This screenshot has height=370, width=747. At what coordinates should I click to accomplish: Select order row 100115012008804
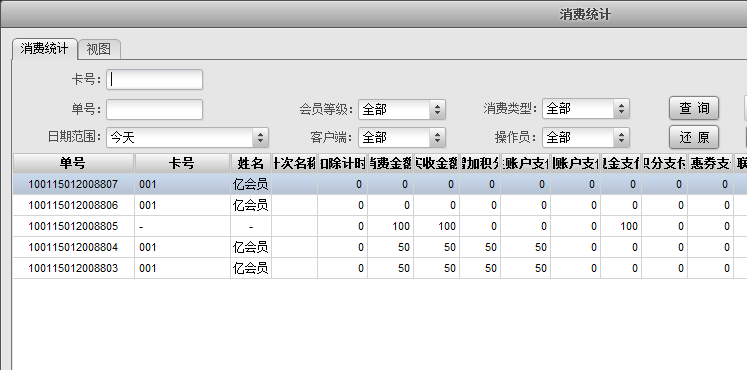point(379,247)
